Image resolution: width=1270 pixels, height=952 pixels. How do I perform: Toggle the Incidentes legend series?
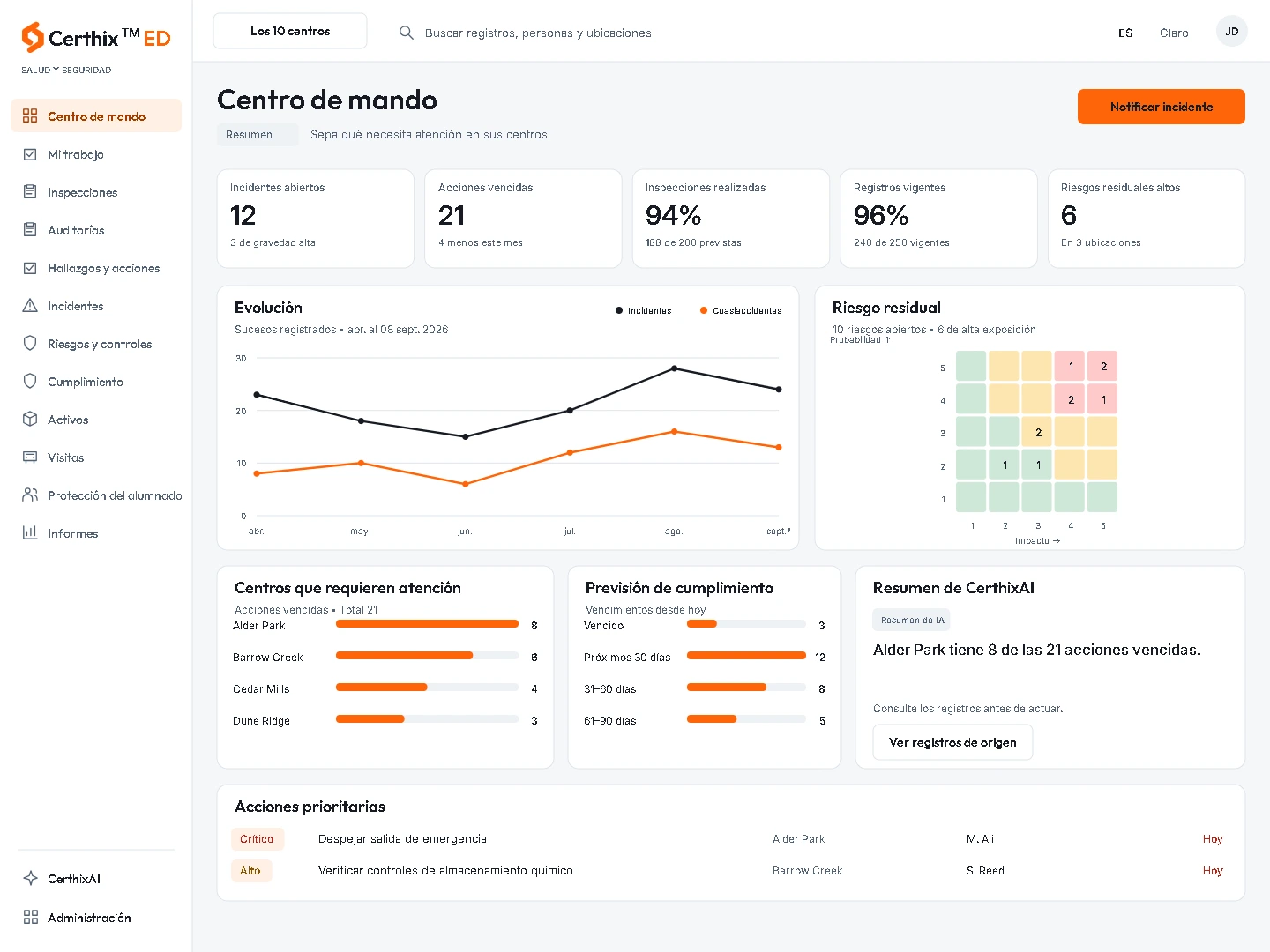click(644, 310)
